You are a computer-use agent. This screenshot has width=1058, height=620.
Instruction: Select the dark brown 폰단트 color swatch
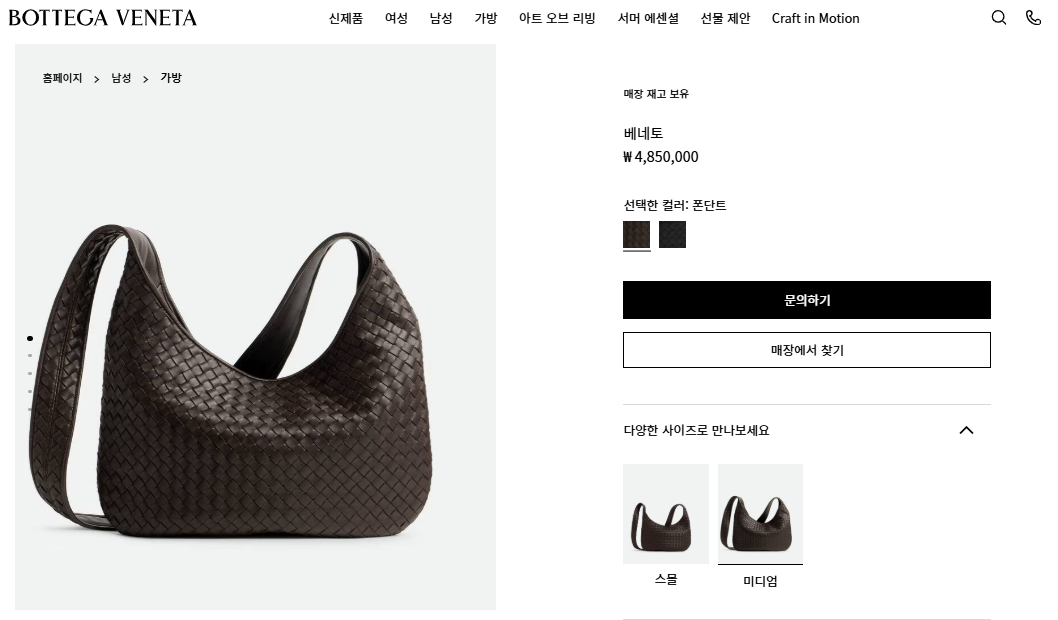pyautogui.click(x=636, y=234)
